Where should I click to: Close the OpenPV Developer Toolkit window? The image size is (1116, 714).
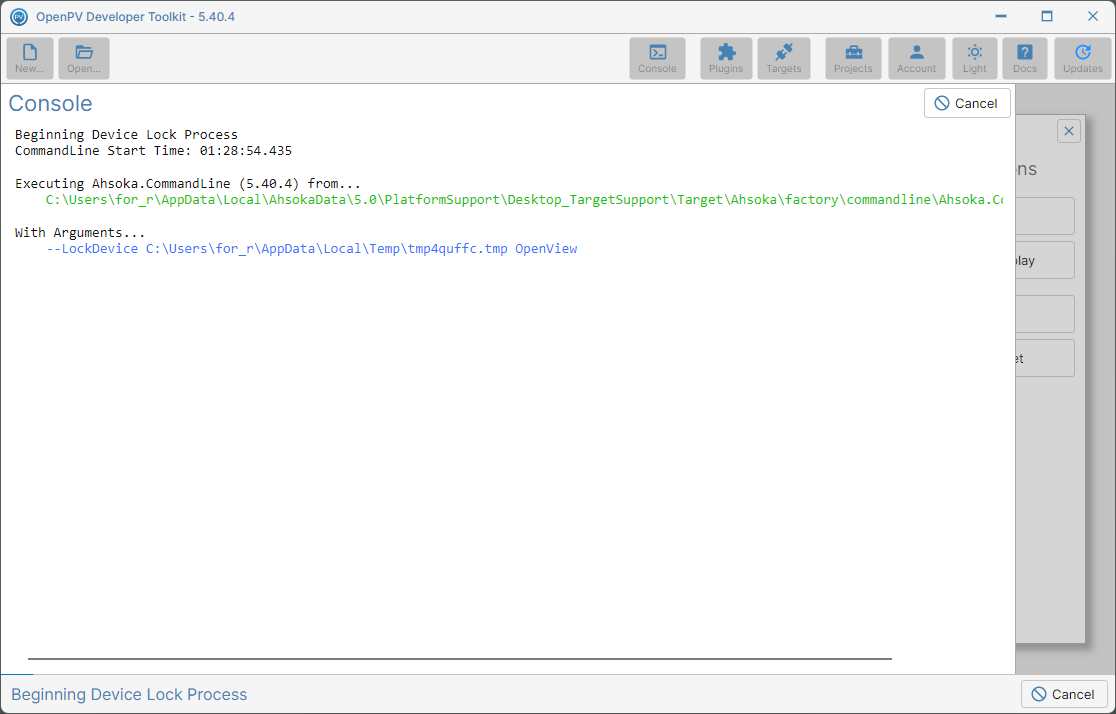pyautogui.click(x=1093, y=16)
